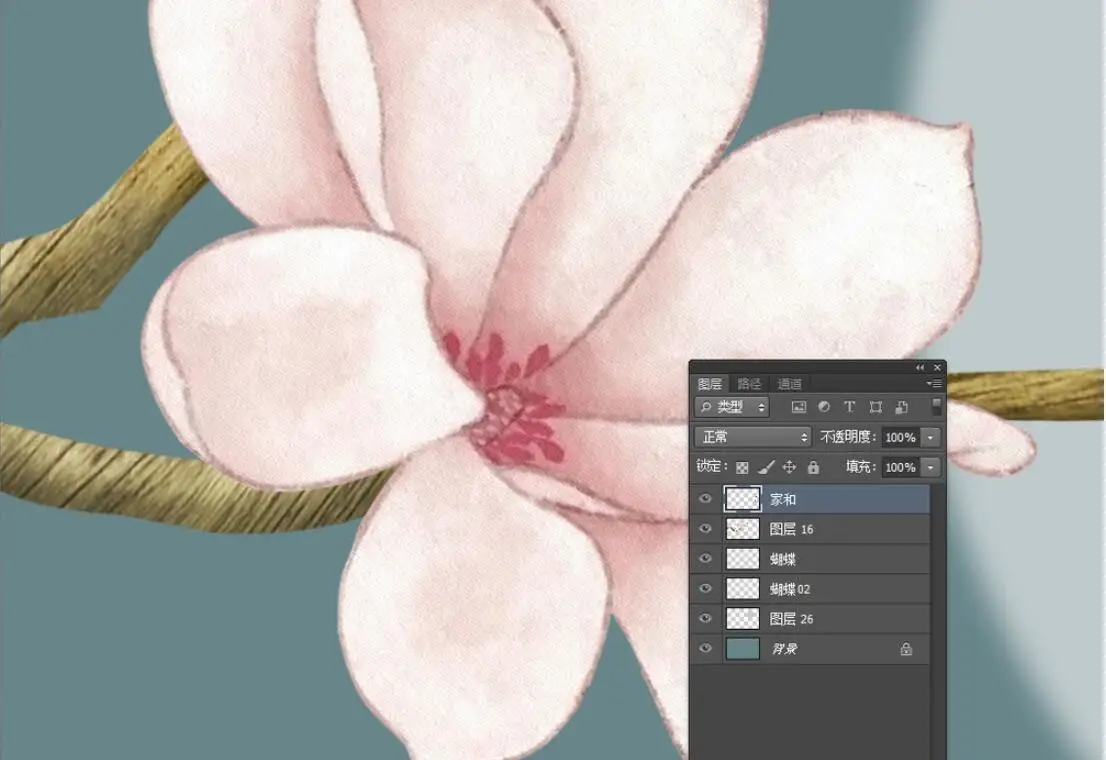Image resolution: width=1106 pixels, height=760 pixels.
Task: Switch to the 图层 tab
Action: [x=710, y=384]
